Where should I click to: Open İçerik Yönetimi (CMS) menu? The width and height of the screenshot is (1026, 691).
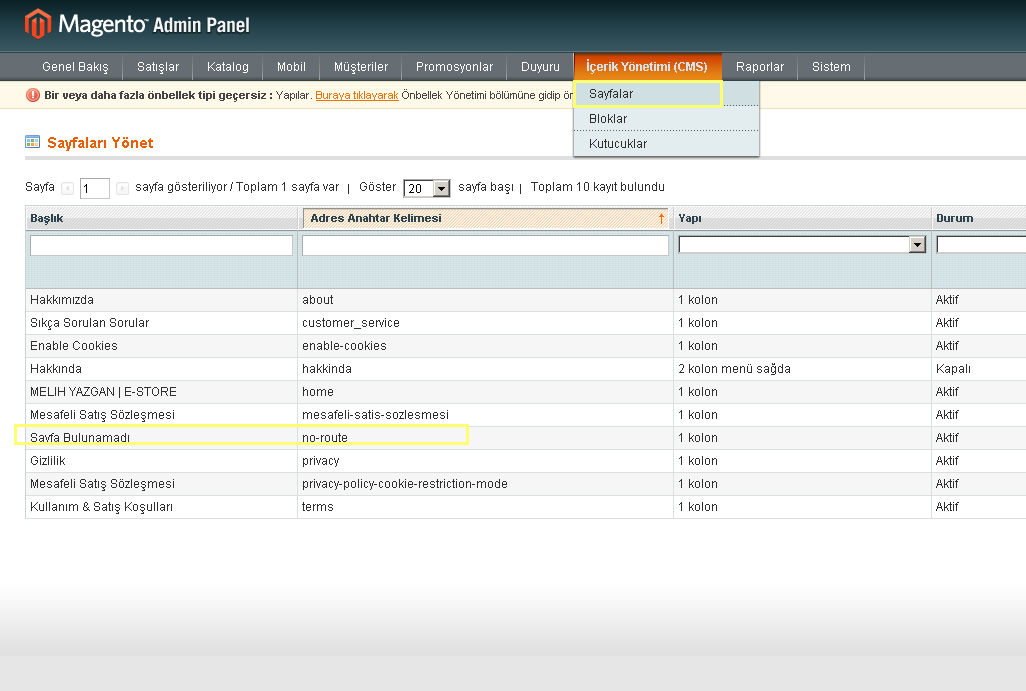(647, 67)
